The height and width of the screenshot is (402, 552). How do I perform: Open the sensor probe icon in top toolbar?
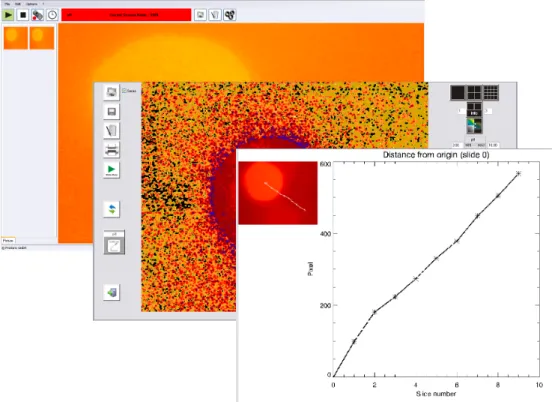click(38, 15)
